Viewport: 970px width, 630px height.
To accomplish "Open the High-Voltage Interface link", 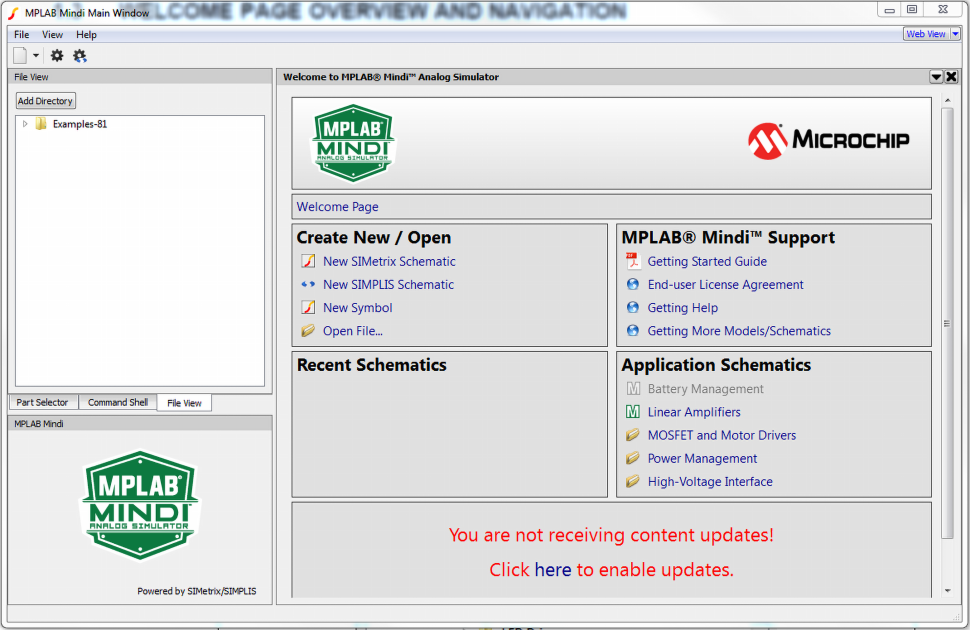I will (710, 481).
